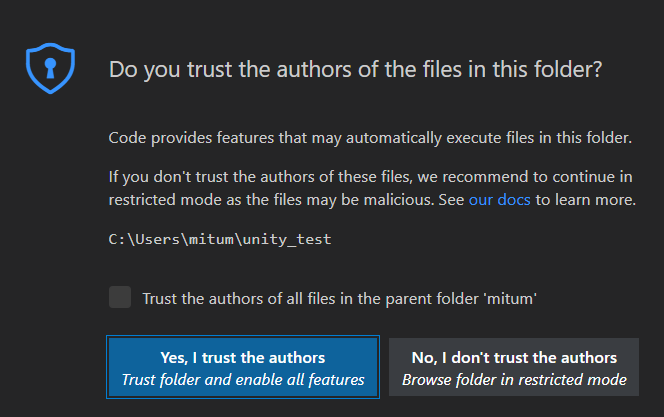
Task: Click 'Browse folder in restricted mode' subtitle
Action: click(514, 380)
